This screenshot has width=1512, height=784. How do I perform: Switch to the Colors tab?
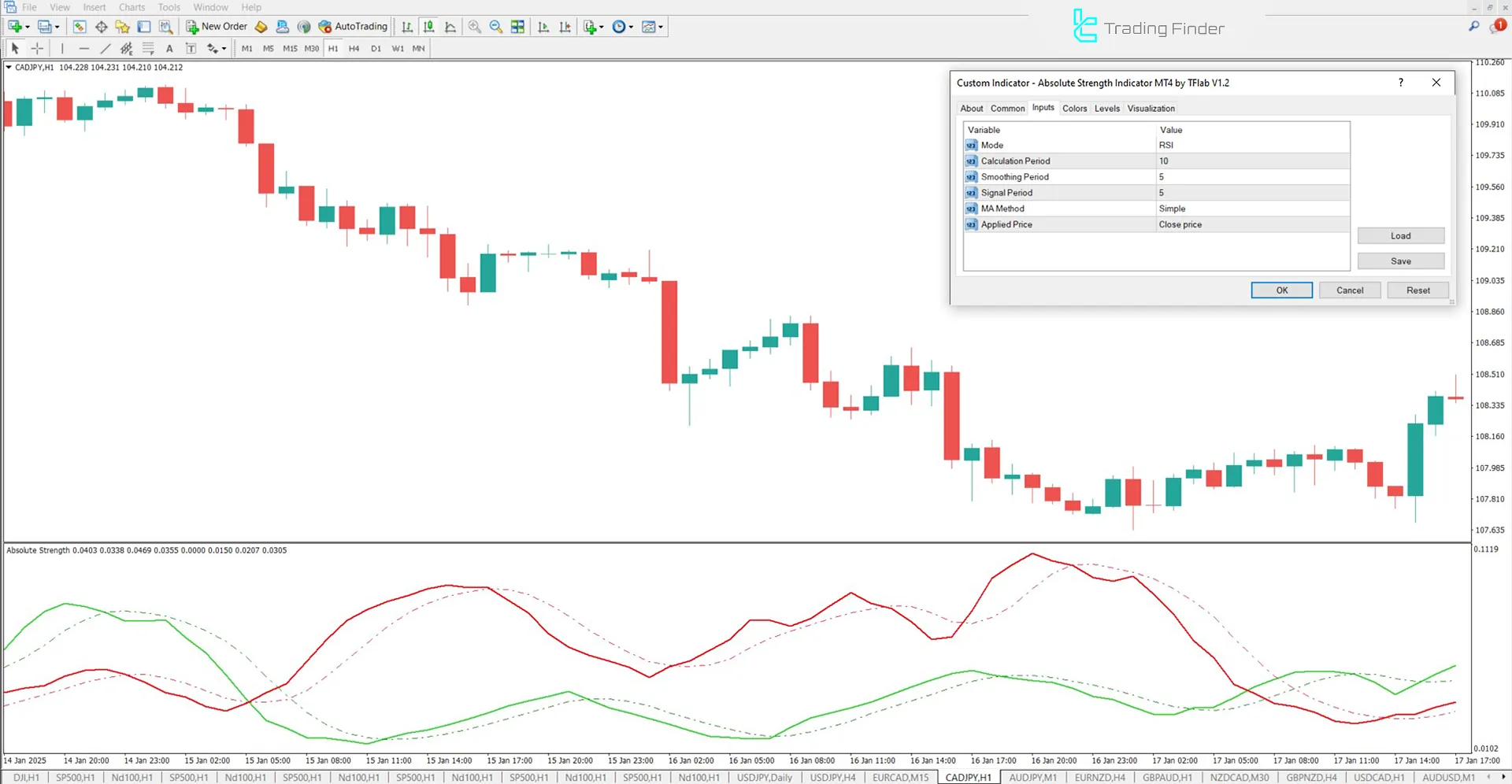1074,108
